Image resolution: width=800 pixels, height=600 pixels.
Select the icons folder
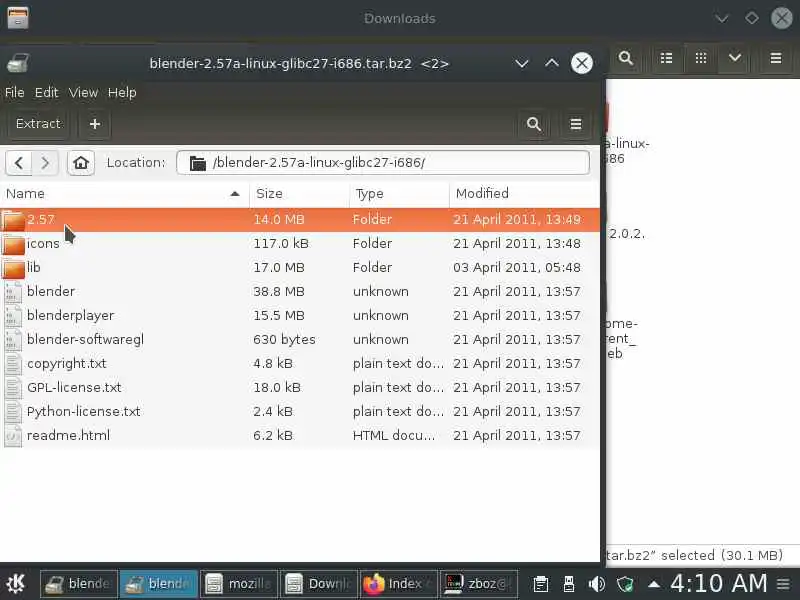click(x=300, y=243)
